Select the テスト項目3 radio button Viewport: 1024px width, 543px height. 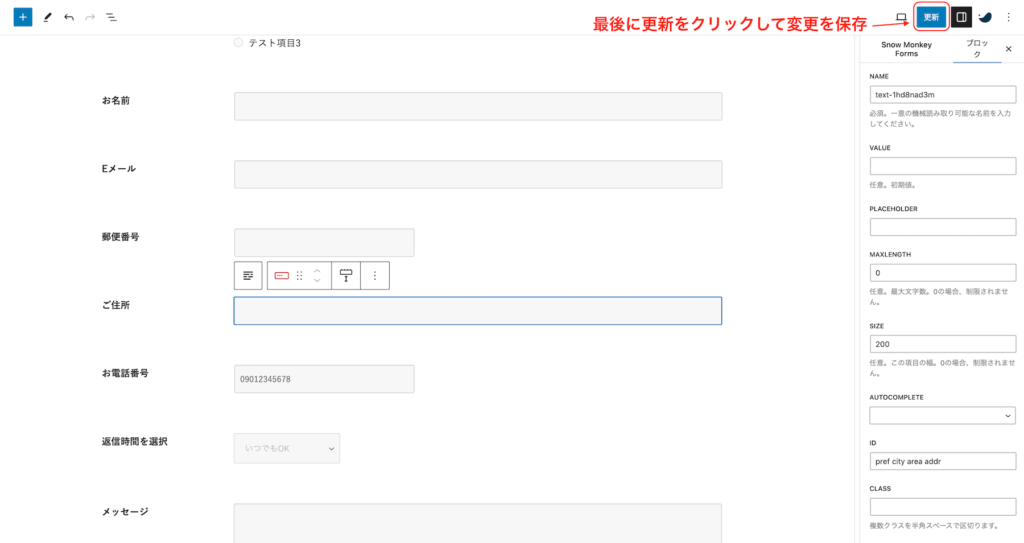pyautogui.click(x=238, y=43)
